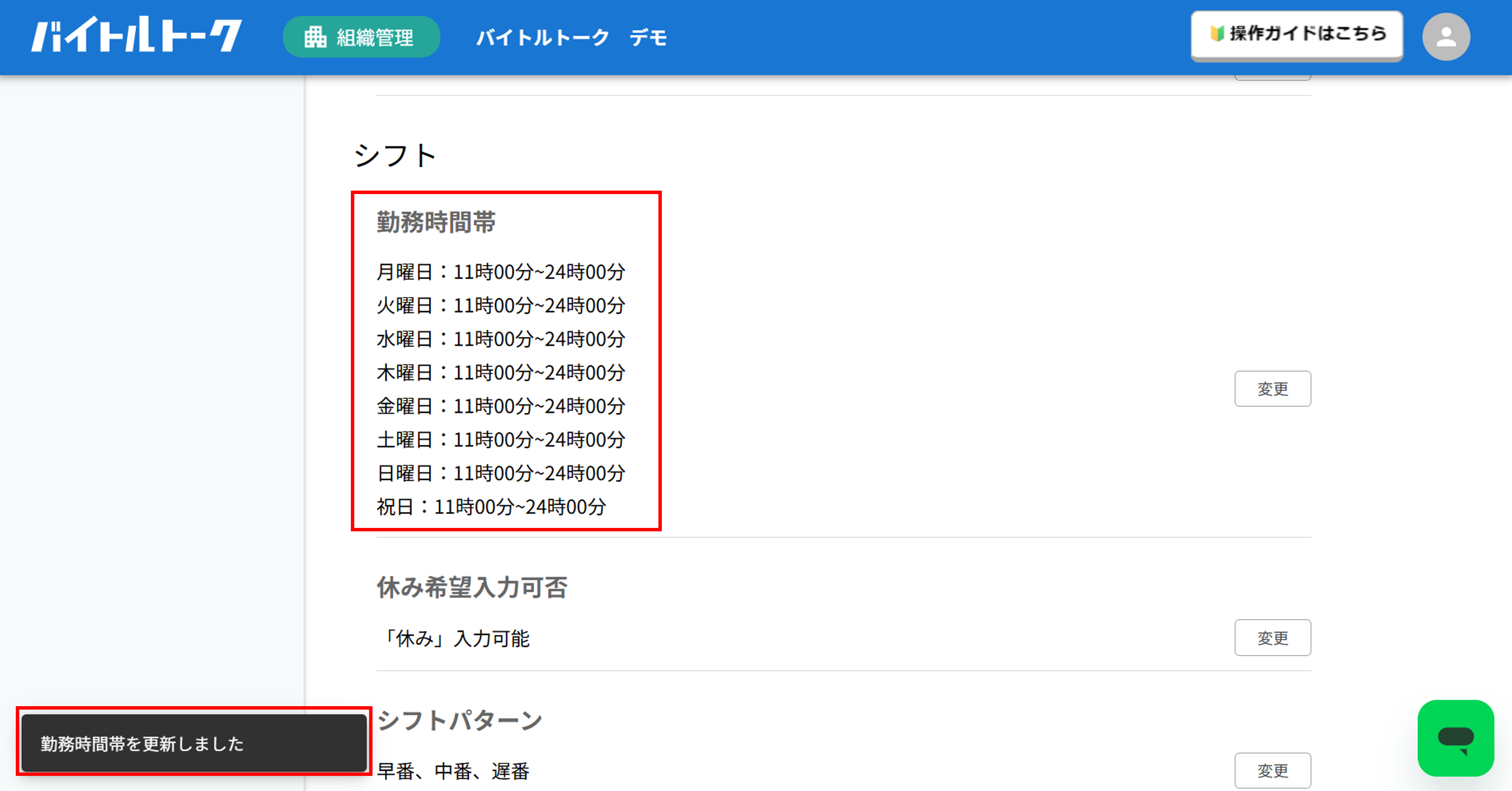
Task: Select the 金曜日 working hours line
Action: 501,406
